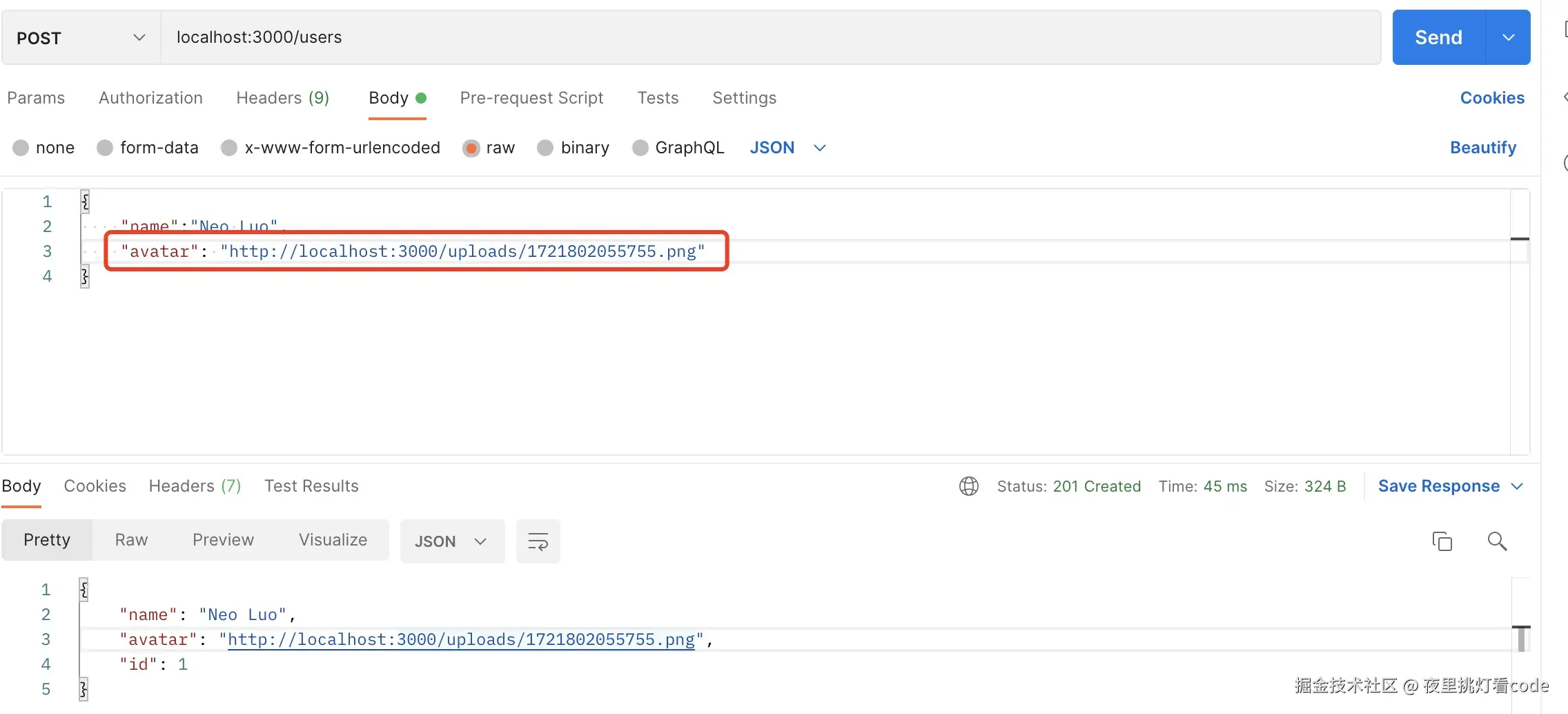1568x714 pixels.
Task: Open the response Cookies tab
Action: [95, 486]
